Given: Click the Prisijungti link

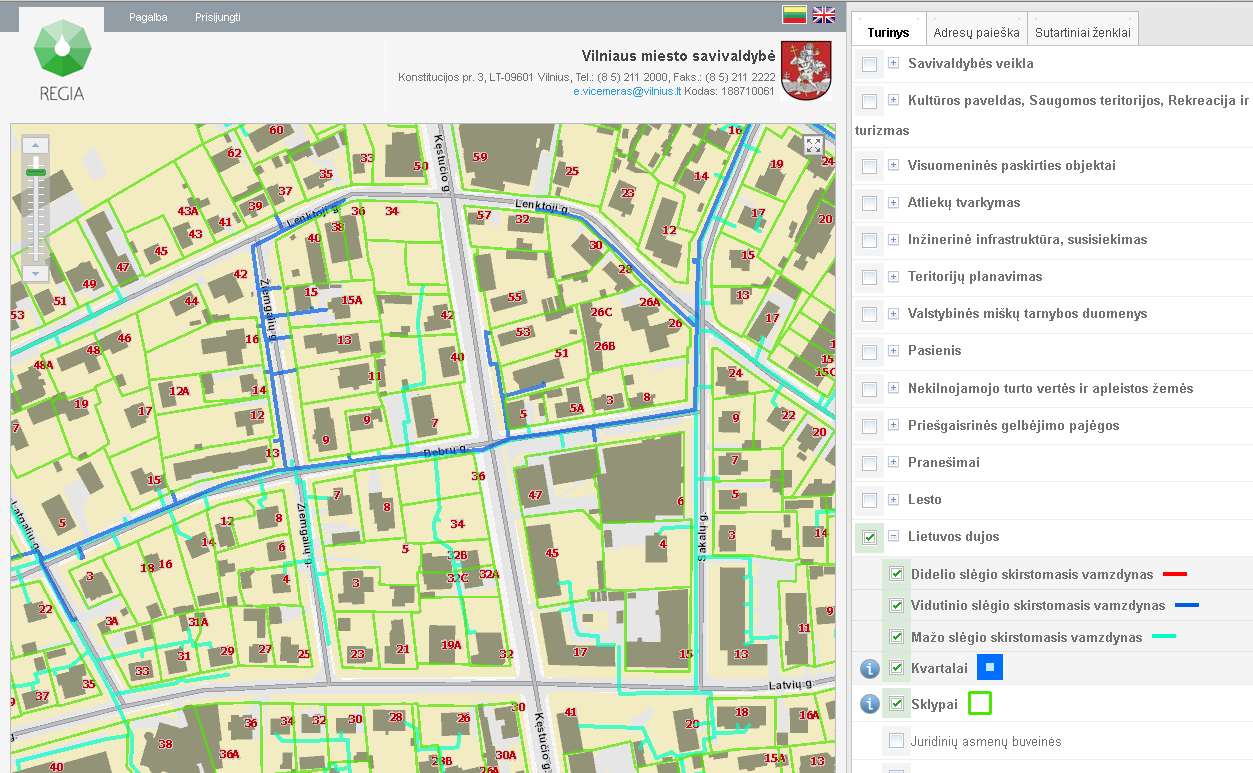Looking at the screenshot, I should point(218,17).
